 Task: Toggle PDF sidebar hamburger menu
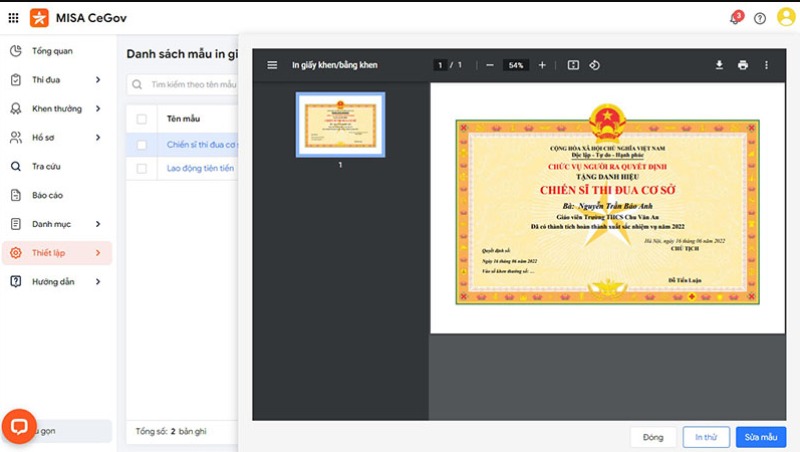tap(272, 65)
